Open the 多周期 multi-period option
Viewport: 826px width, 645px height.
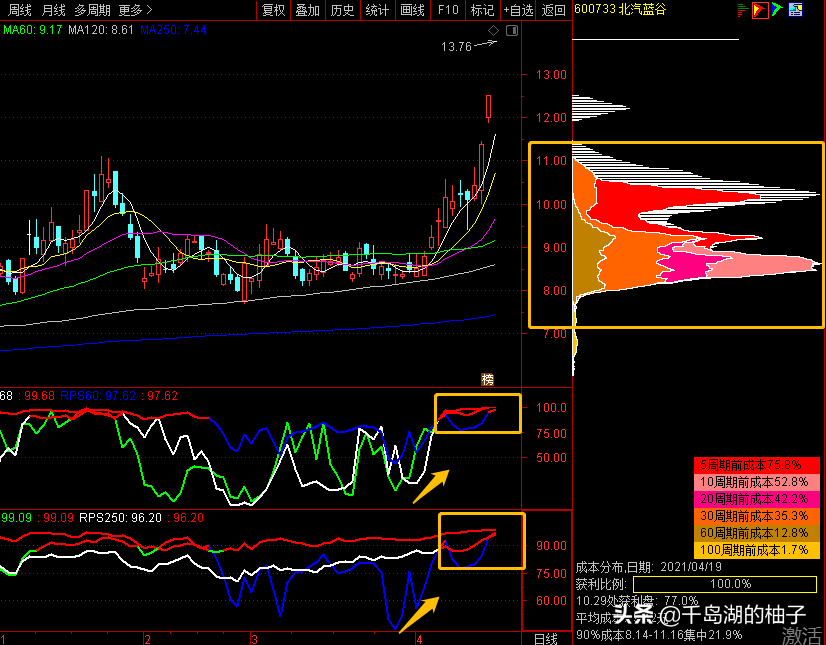[x=92, y=10]
